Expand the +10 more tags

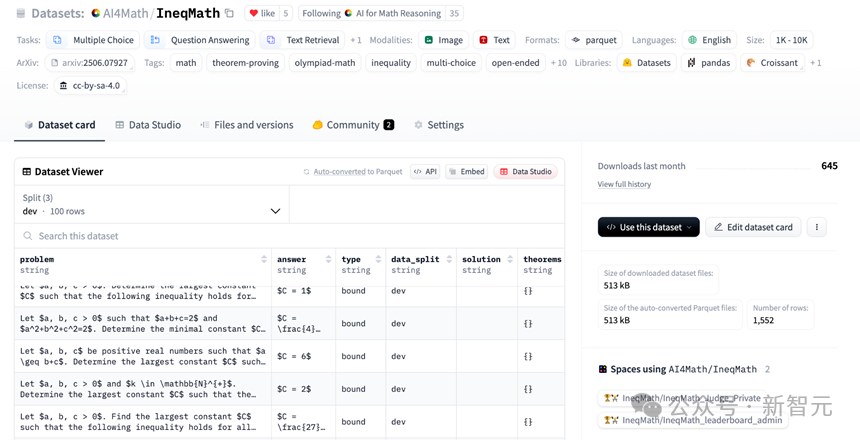559,63
